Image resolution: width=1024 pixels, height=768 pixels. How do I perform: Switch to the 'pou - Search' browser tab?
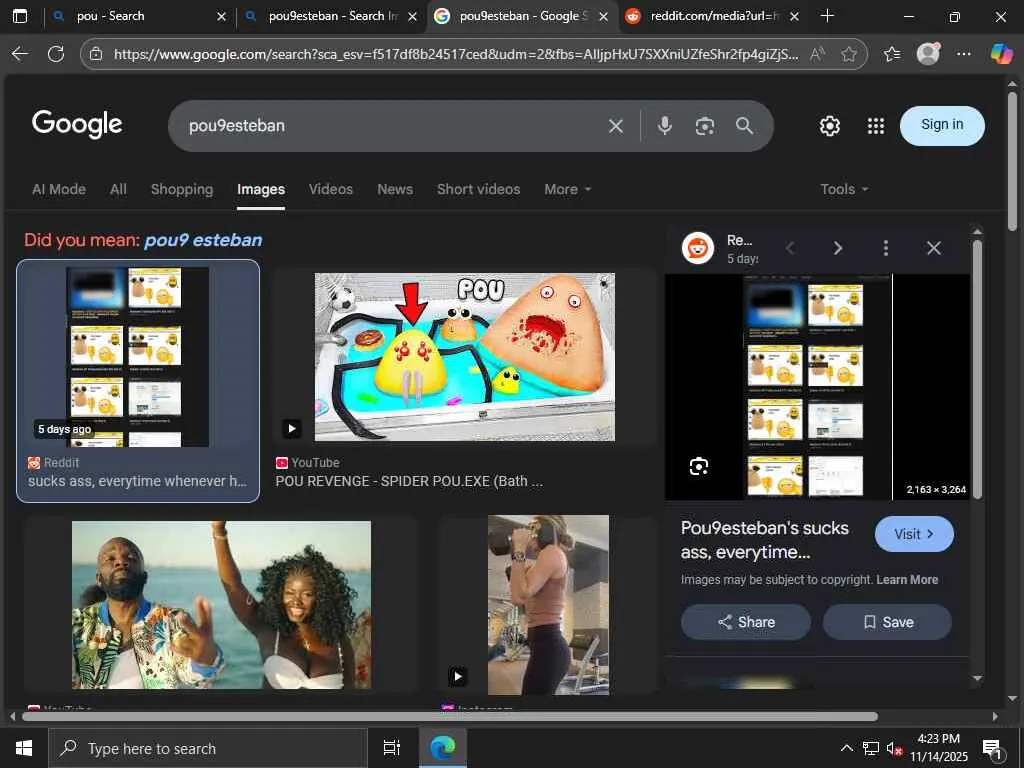131,16
